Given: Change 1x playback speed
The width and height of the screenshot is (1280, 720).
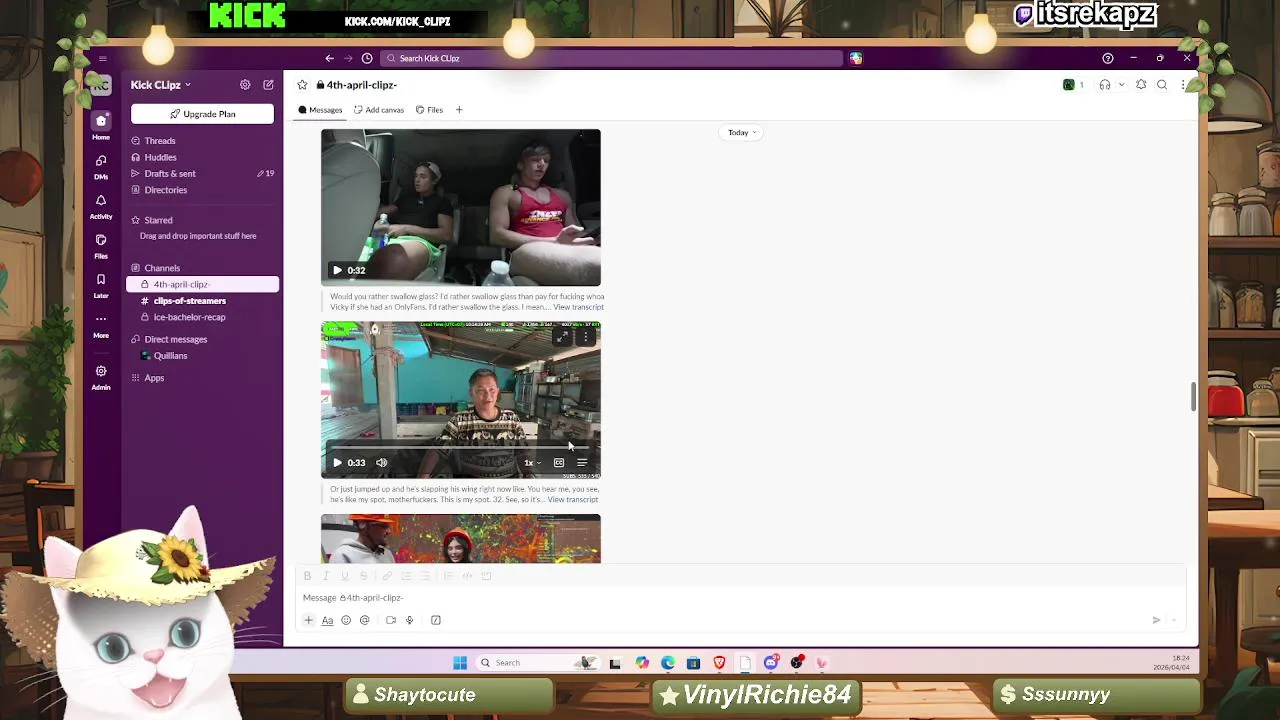Looking at the screenshot, I should (531, 463).
